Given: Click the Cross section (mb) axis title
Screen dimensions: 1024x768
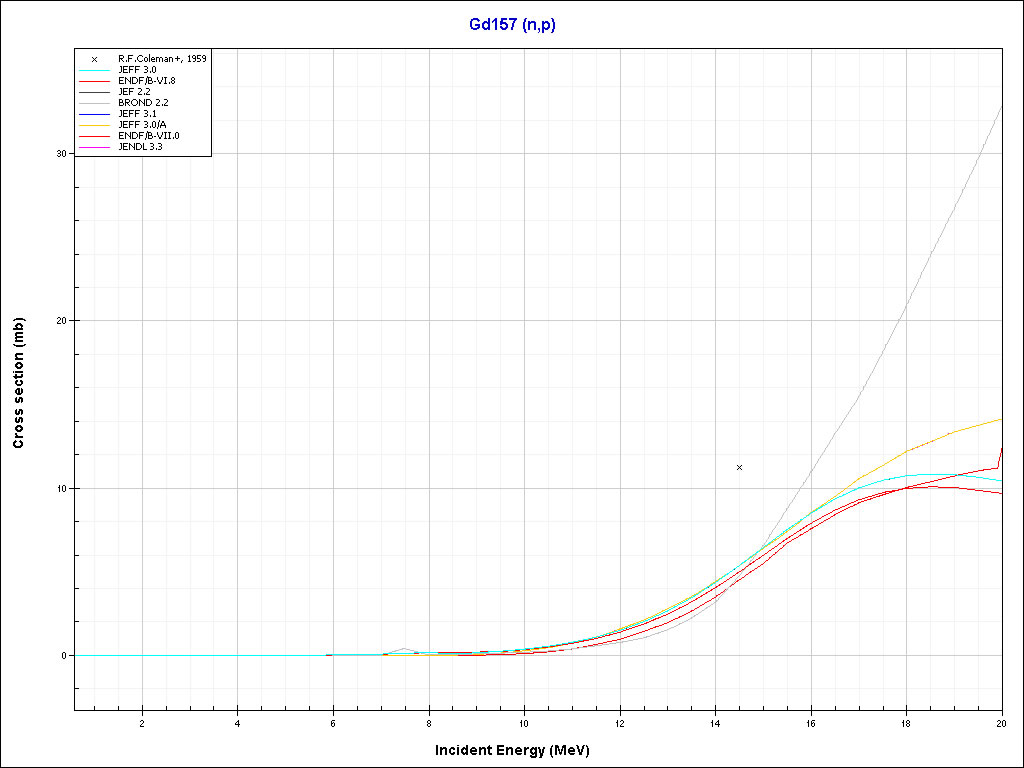Looking at the screenshot, I should (x=19, y=383).
